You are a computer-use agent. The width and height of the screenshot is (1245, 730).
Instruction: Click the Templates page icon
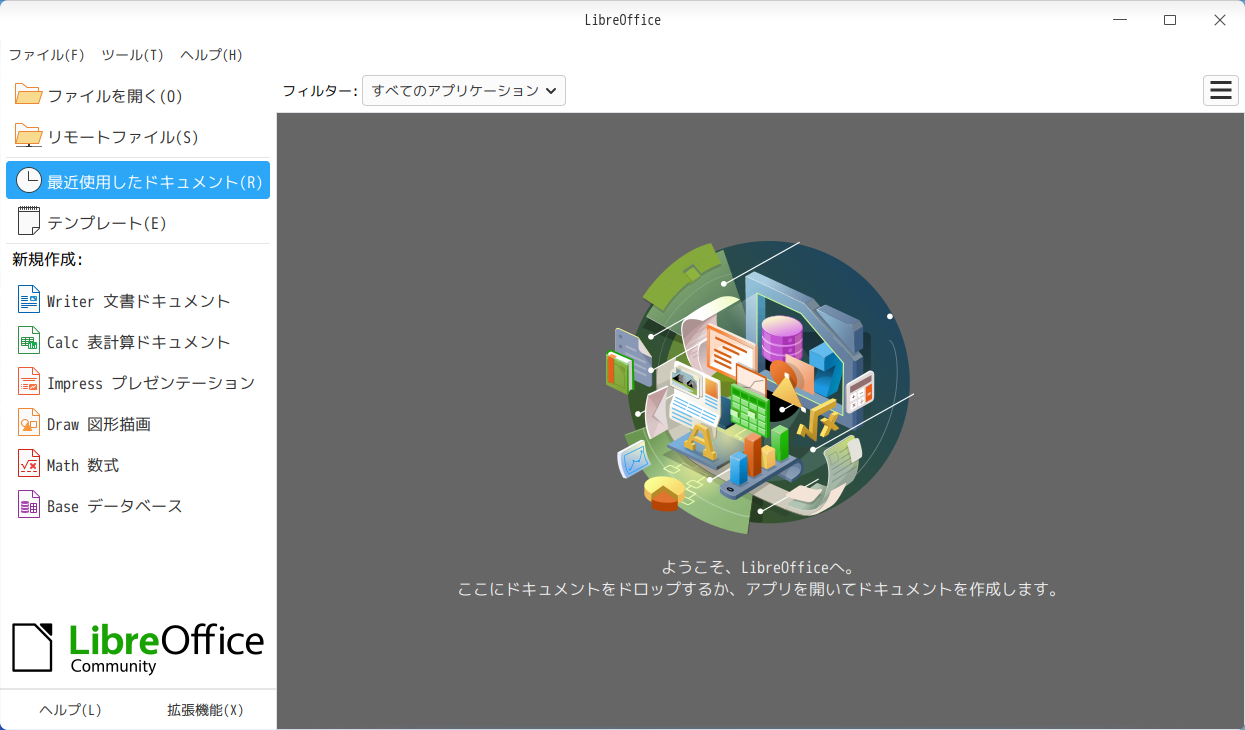pyautogui.click(x=29, y=221)
